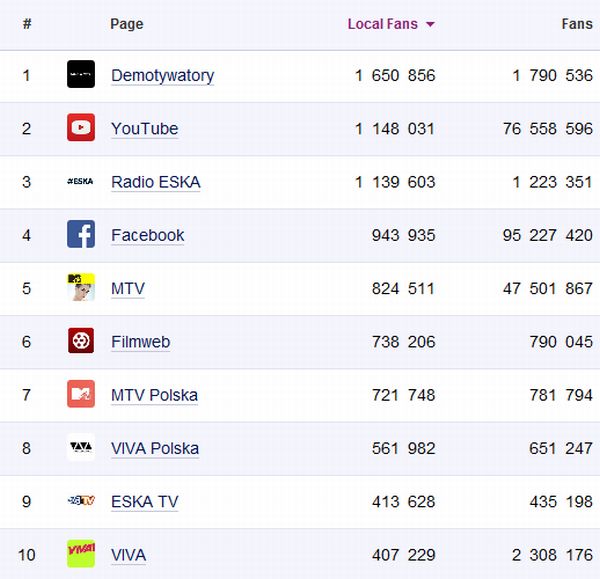This screenshot has height=579, width=600.
Task: Click the red YouTube play icon
Action: (81, 128)
